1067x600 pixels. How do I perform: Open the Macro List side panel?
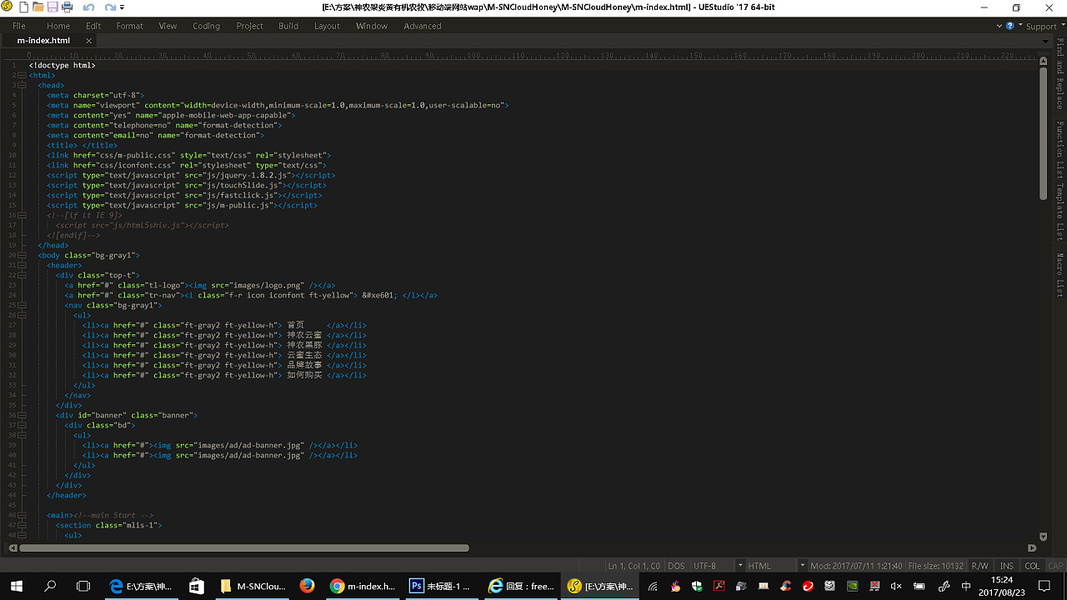coord(1060,275)
